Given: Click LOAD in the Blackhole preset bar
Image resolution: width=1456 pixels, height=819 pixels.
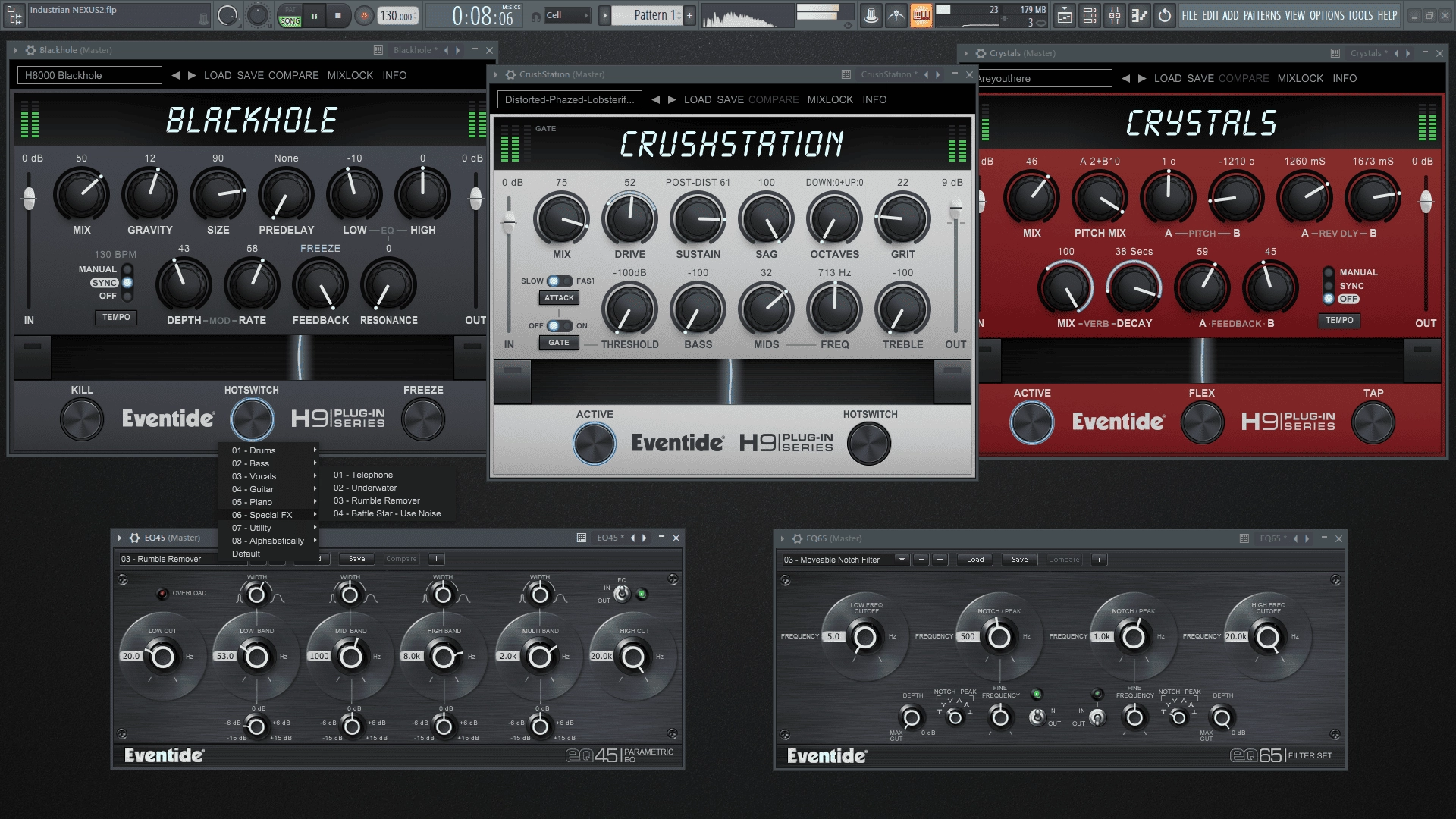Looking at the screenshot, I should click(218, 75).
